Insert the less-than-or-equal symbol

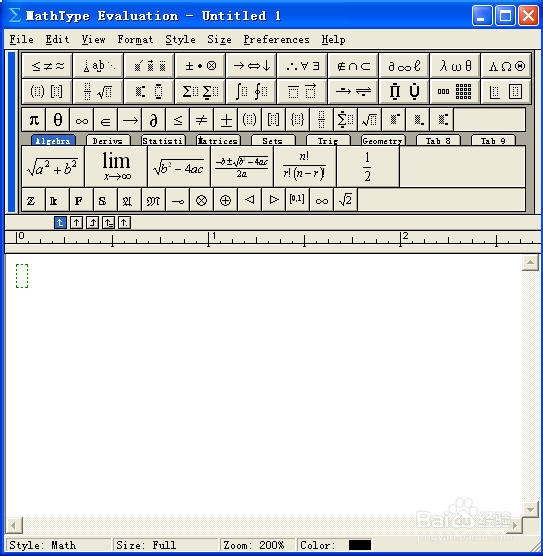pos(178,120)
